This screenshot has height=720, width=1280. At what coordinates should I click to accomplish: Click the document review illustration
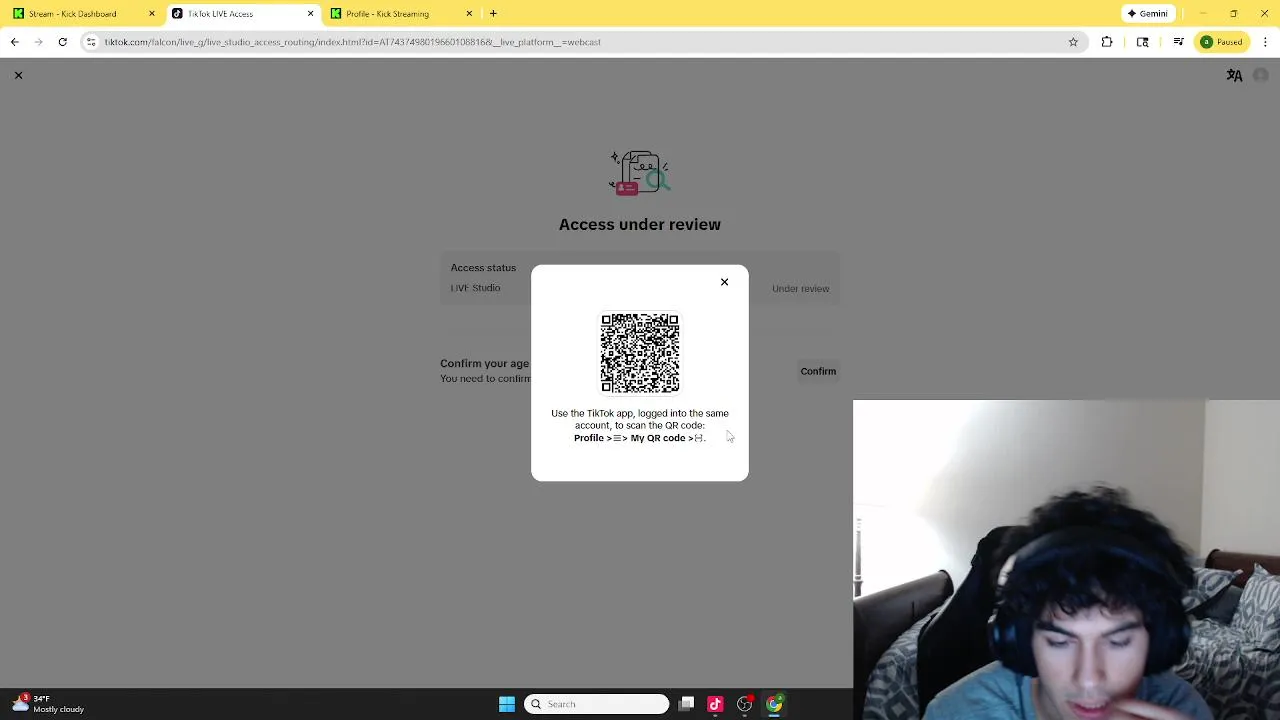click(x=640, y=172)
